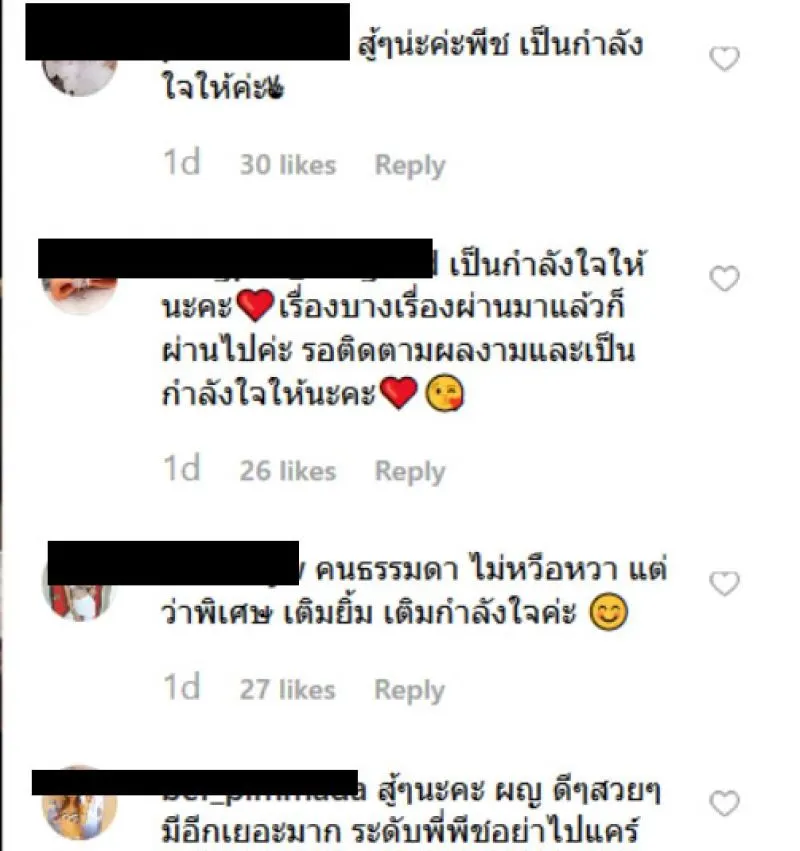Select the 1d timestamp beside 27 likes

(x=182, y=687)
